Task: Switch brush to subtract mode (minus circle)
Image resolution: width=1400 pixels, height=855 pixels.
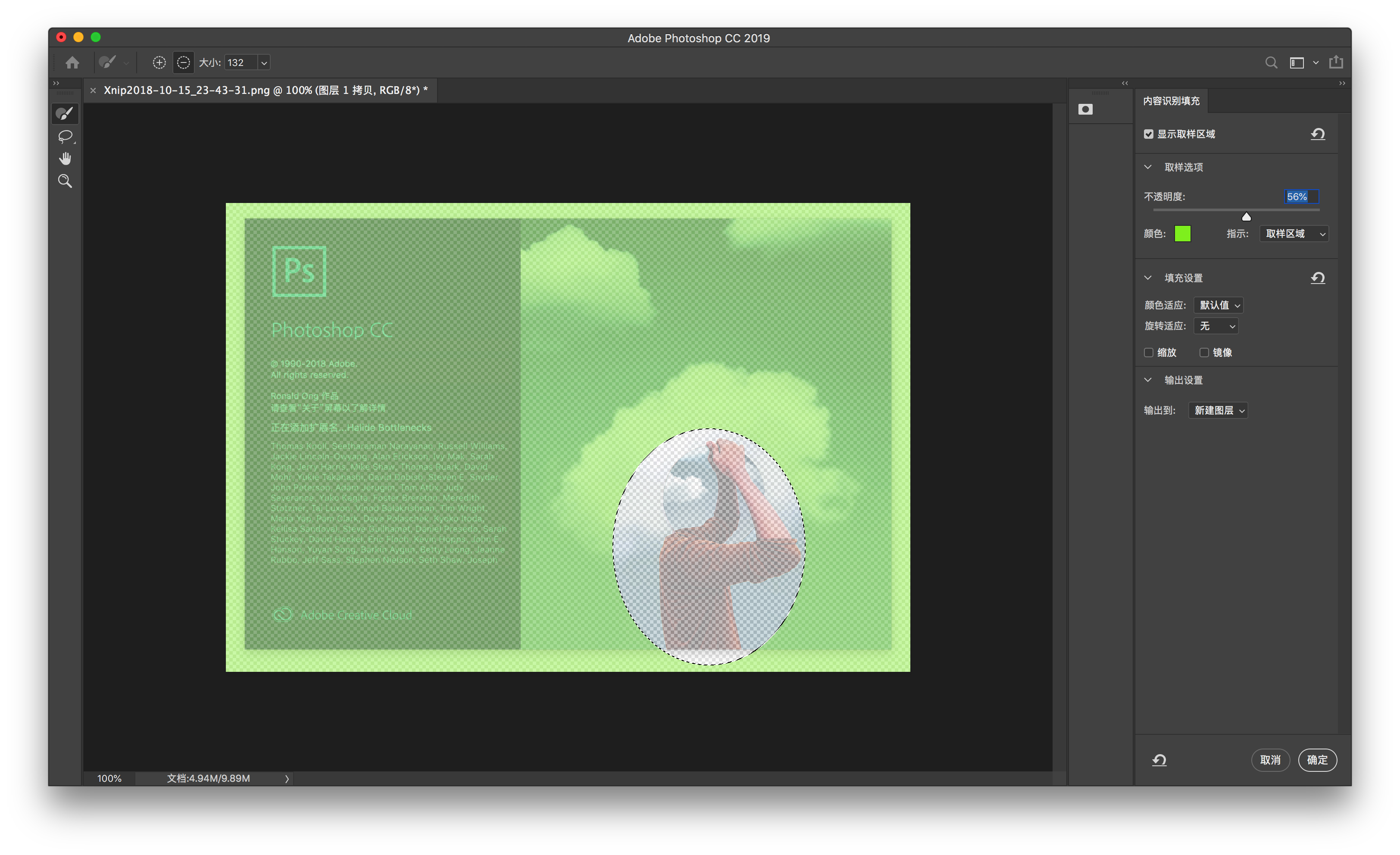Action: point(184,62)
